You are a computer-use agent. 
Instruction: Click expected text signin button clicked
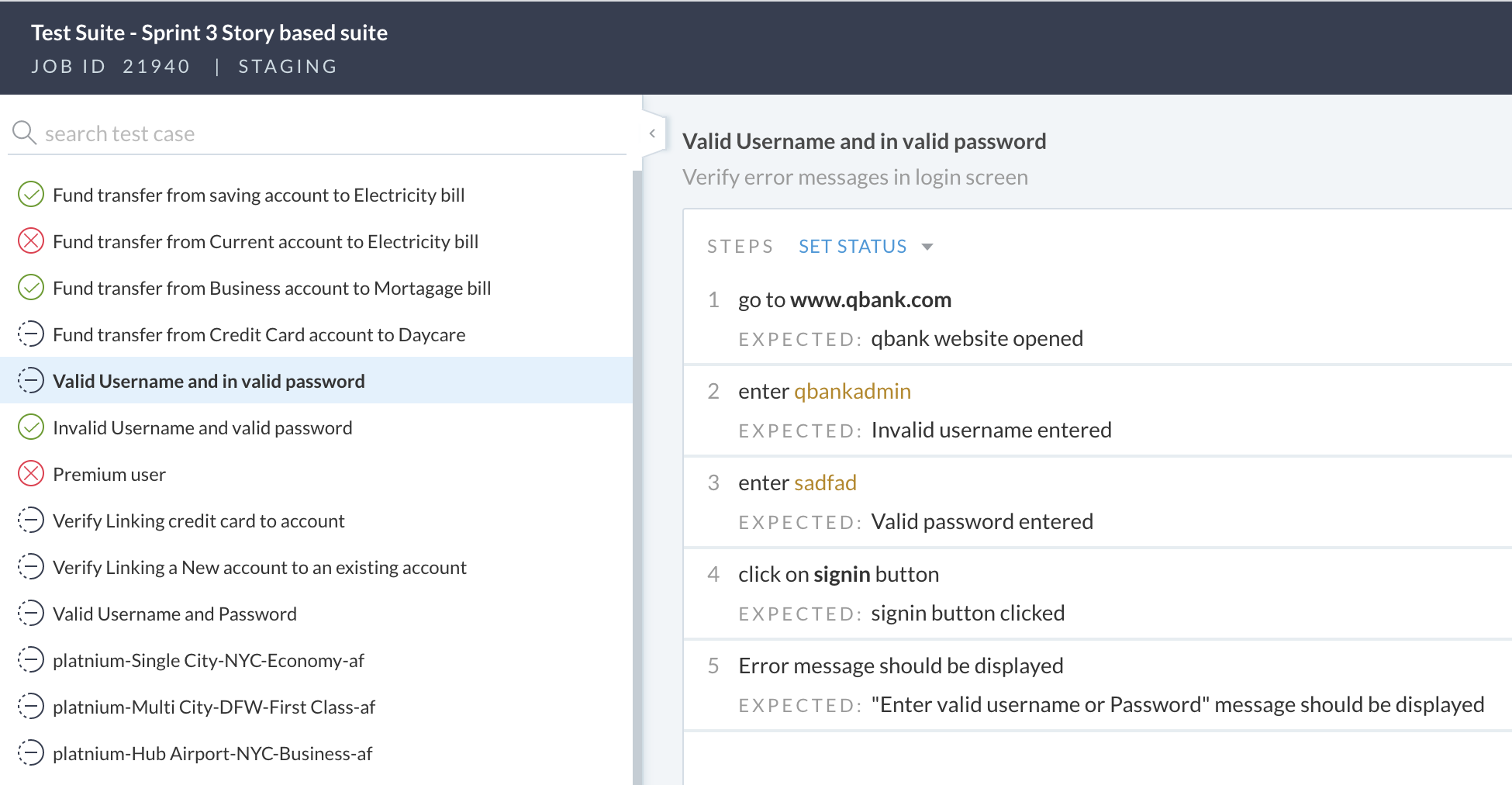[968, 614]
